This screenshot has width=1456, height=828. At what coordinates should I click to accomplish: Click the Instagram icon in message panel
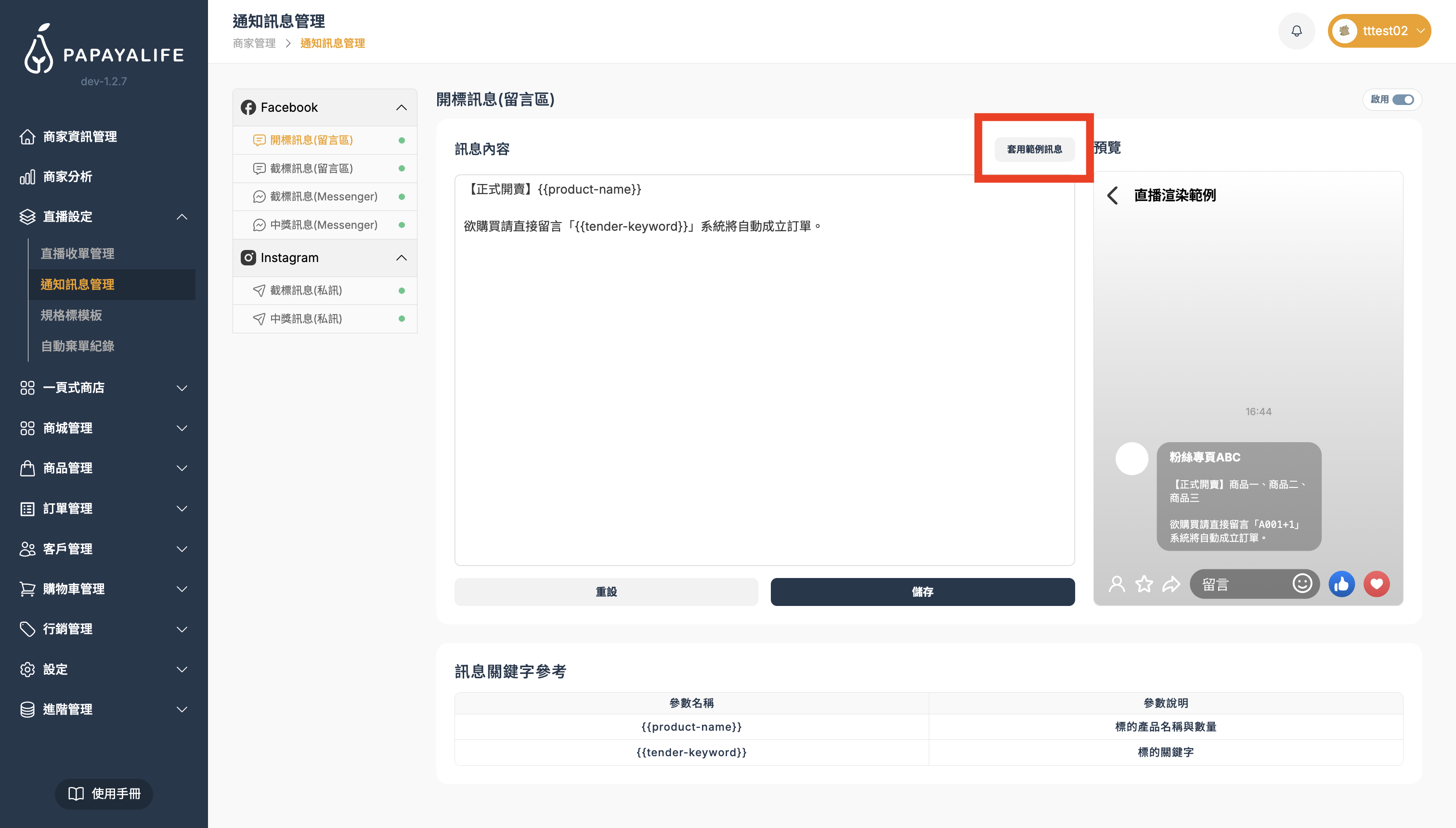pos(248,258)
